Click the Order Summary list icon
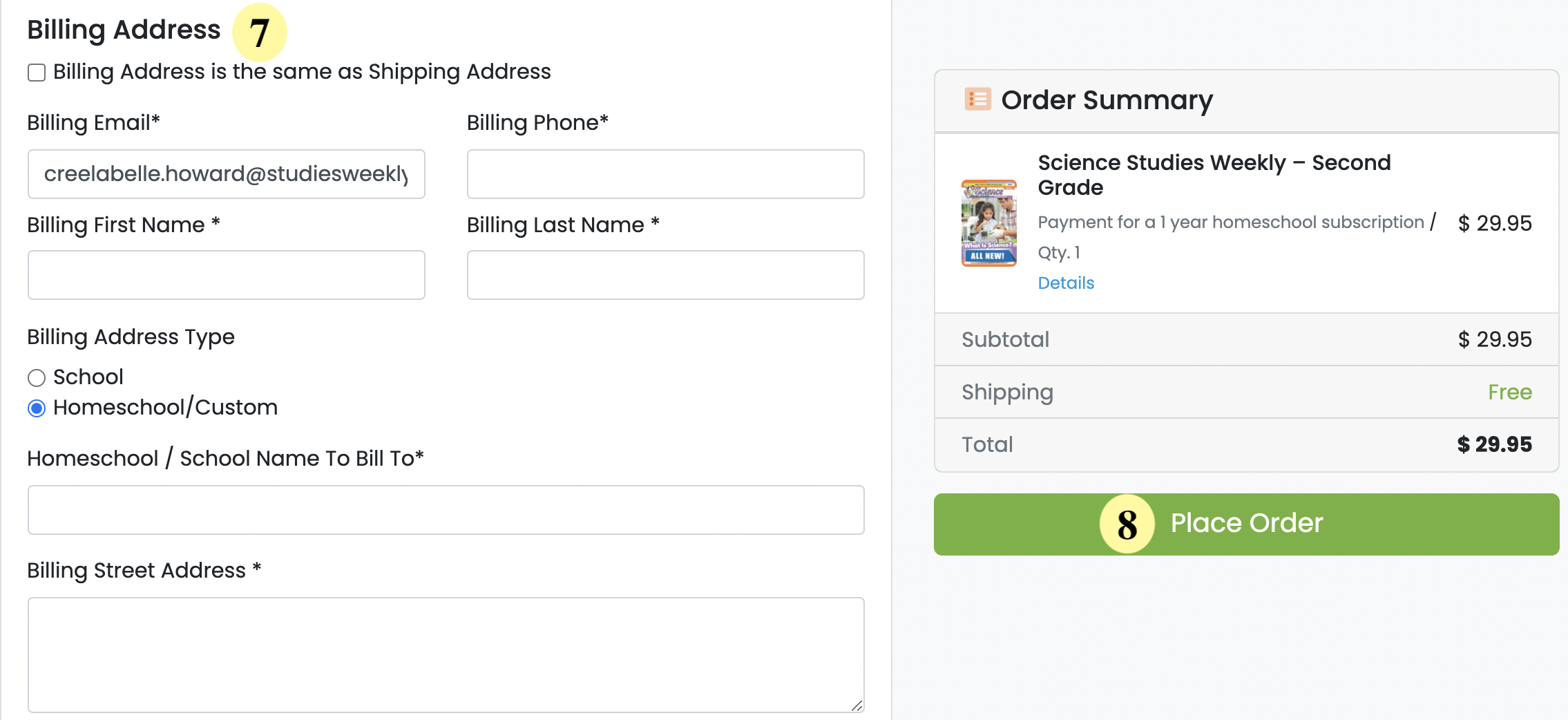 point(977,100)
